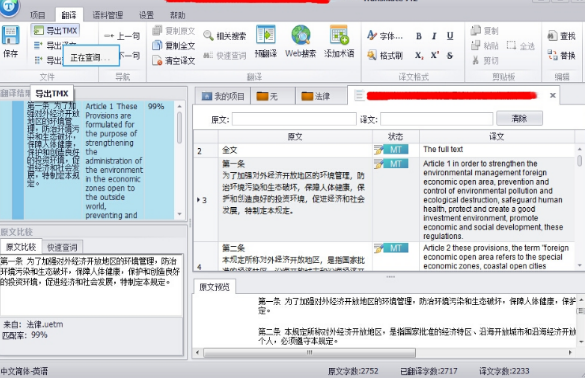
Task: Go to previous sentence (上一句)
Action: tap(122, 36)
